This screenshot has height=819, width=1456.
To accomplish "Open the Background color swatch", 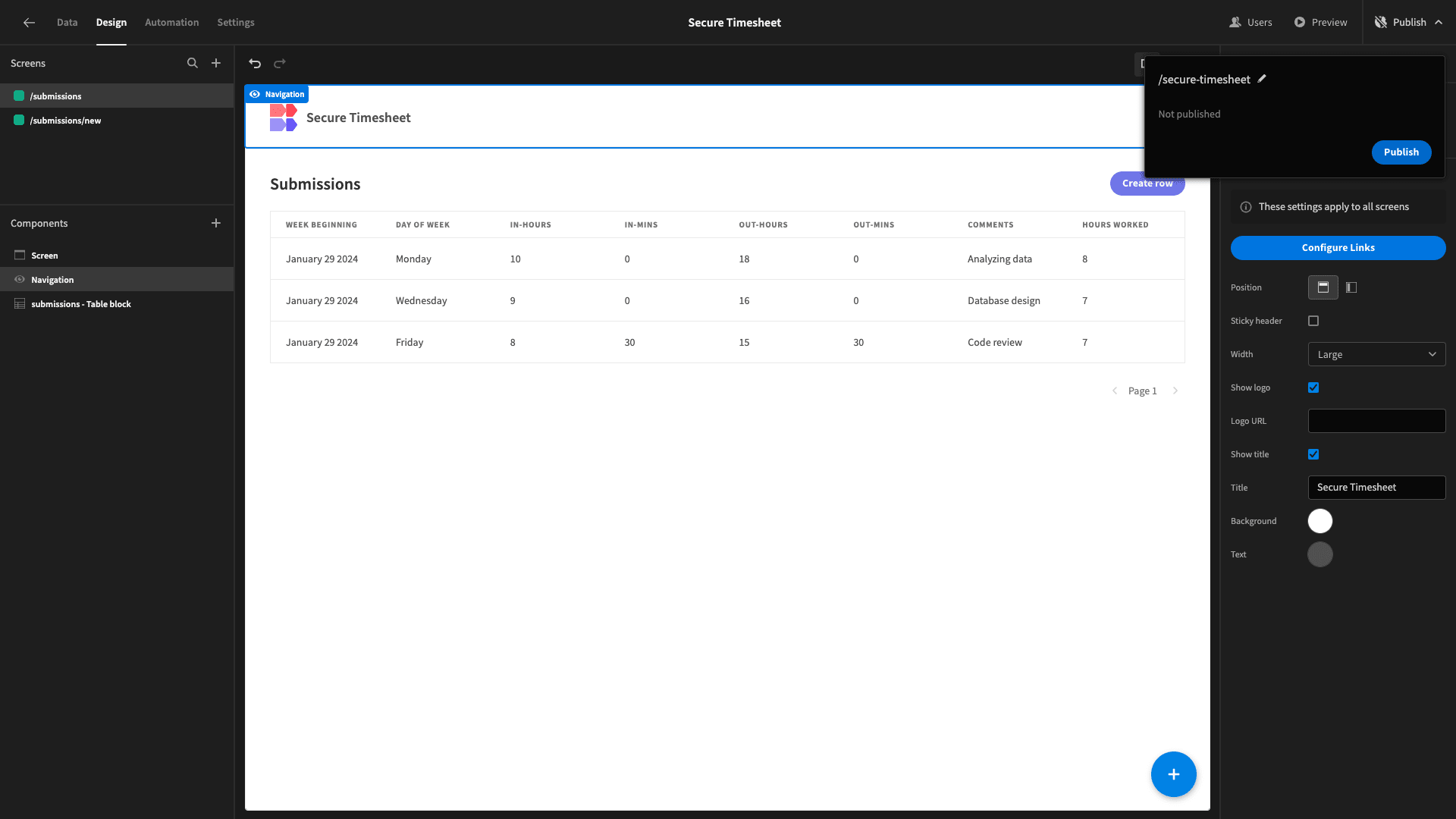I will coord(1320,521).
